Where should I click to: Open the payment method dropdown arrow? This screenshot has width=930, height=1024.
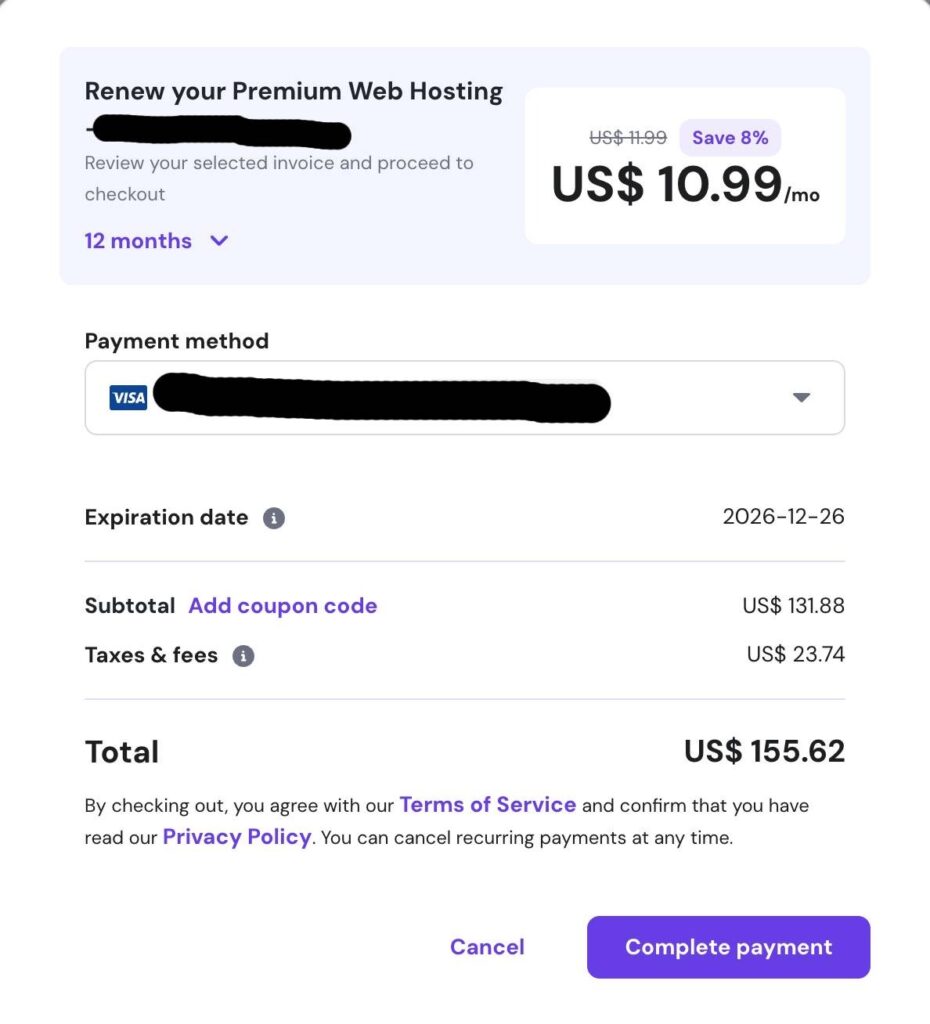click(x=800, y=397)
